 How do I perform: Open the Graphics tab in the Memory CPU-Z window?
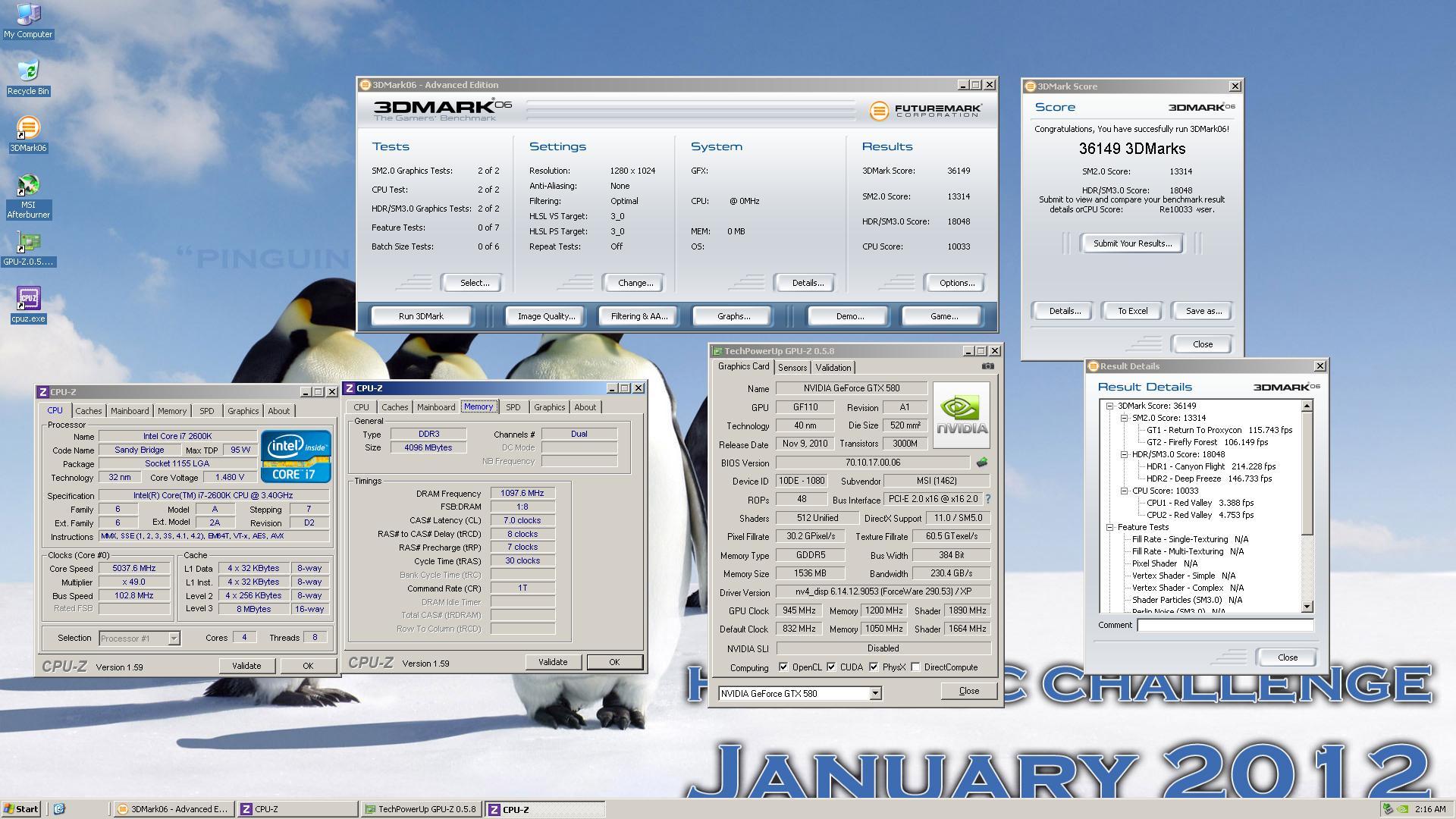click(x=549, y=407)
